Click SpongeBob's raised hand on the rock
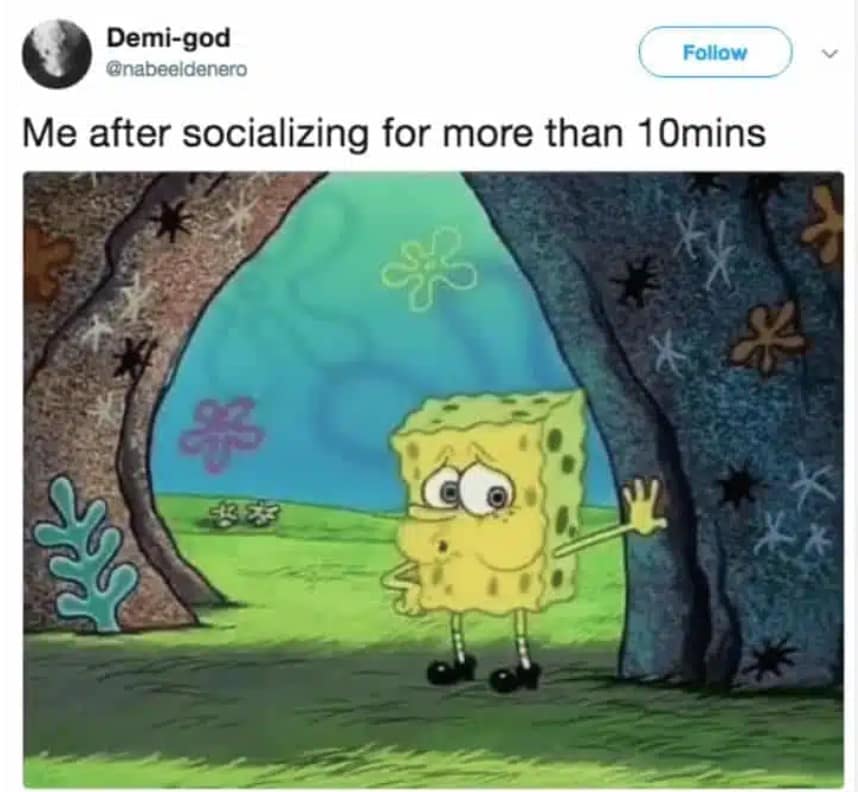This screenshot has height=792, width=858. point(644,507)
